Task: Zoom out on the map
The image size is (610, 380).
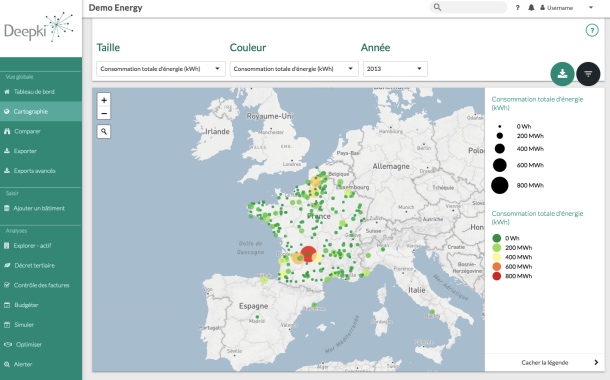Action: tap(104, 113)
